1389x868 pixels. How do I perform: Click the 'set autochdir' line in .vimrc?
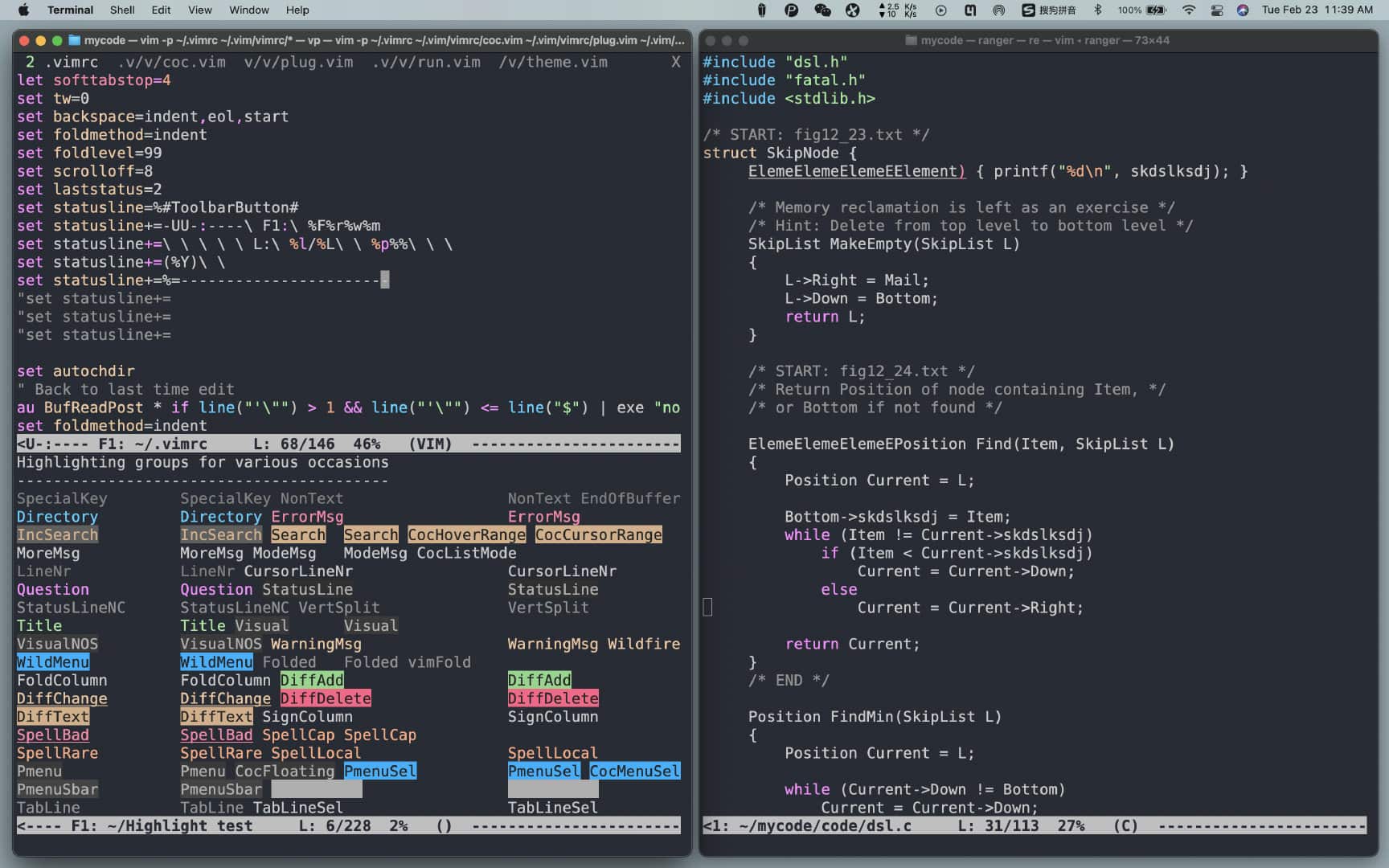tap(76, 371)
